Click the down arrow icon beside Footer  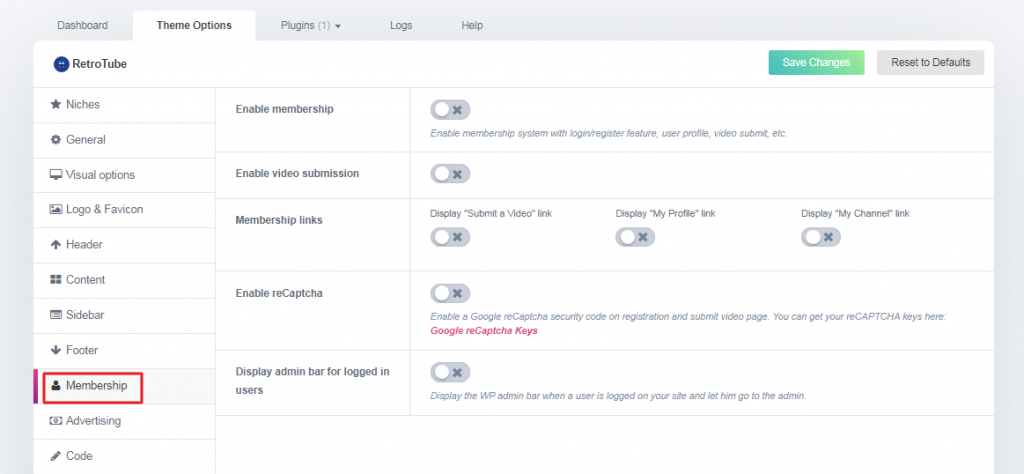pos(56,351)
